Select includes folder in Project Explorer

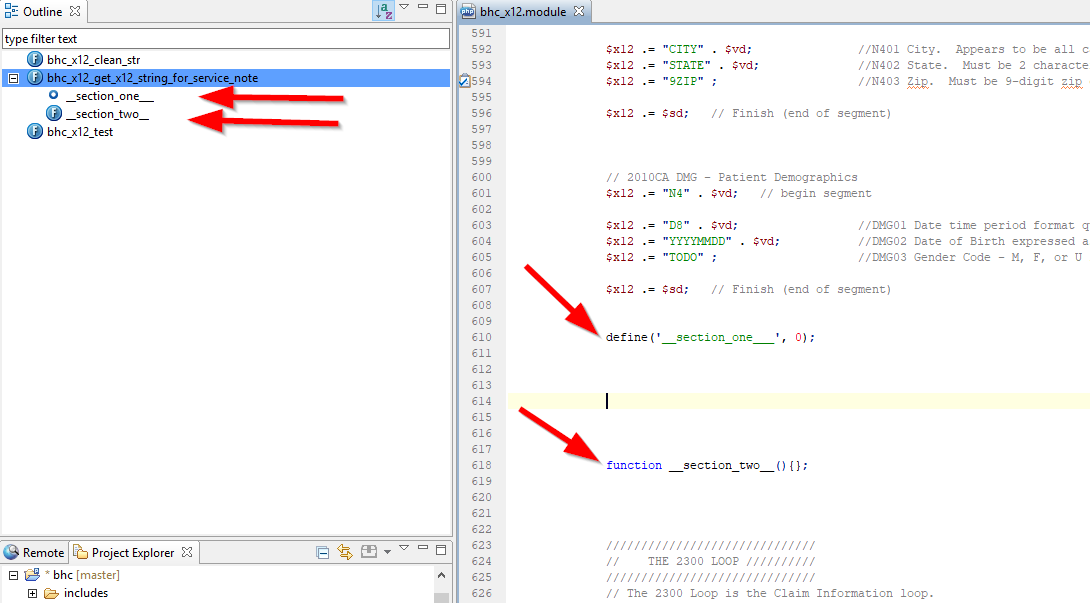pyautogui.click(x=86, y=593)
